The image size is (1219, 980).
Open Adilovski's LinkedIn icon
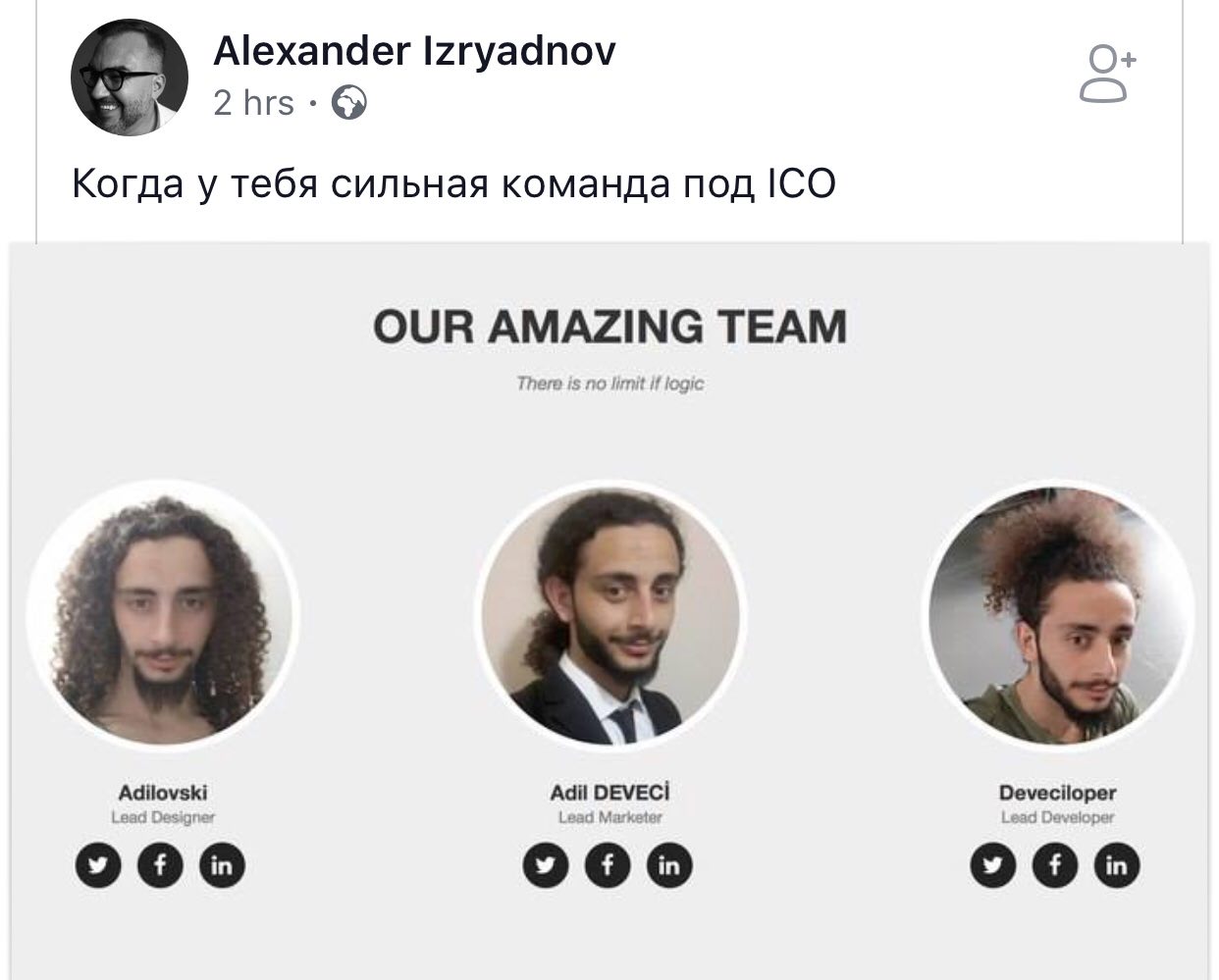pos(223,866)
